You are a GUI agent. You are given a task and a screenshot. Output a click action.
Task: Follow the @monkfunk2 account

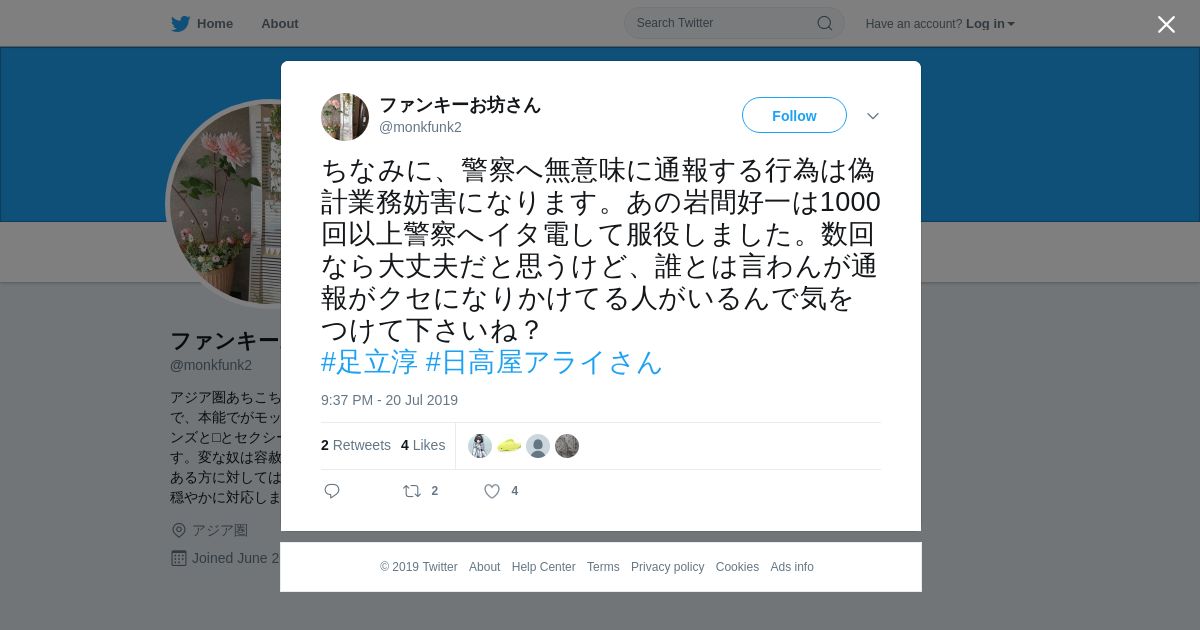(794, 115)
